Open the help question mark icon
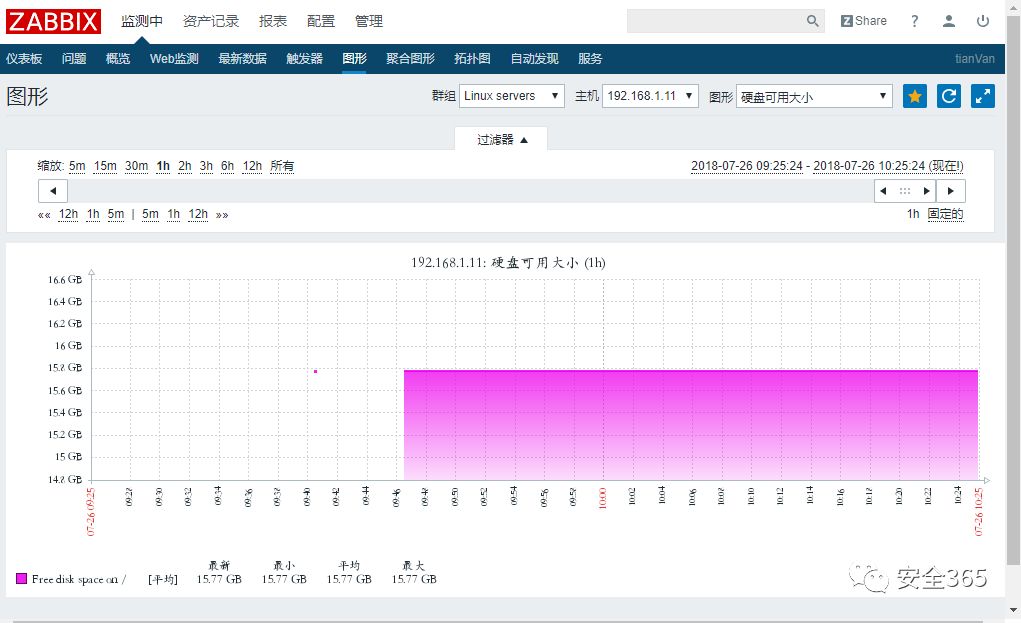1021x623 pixels. [x=914, y=21]
